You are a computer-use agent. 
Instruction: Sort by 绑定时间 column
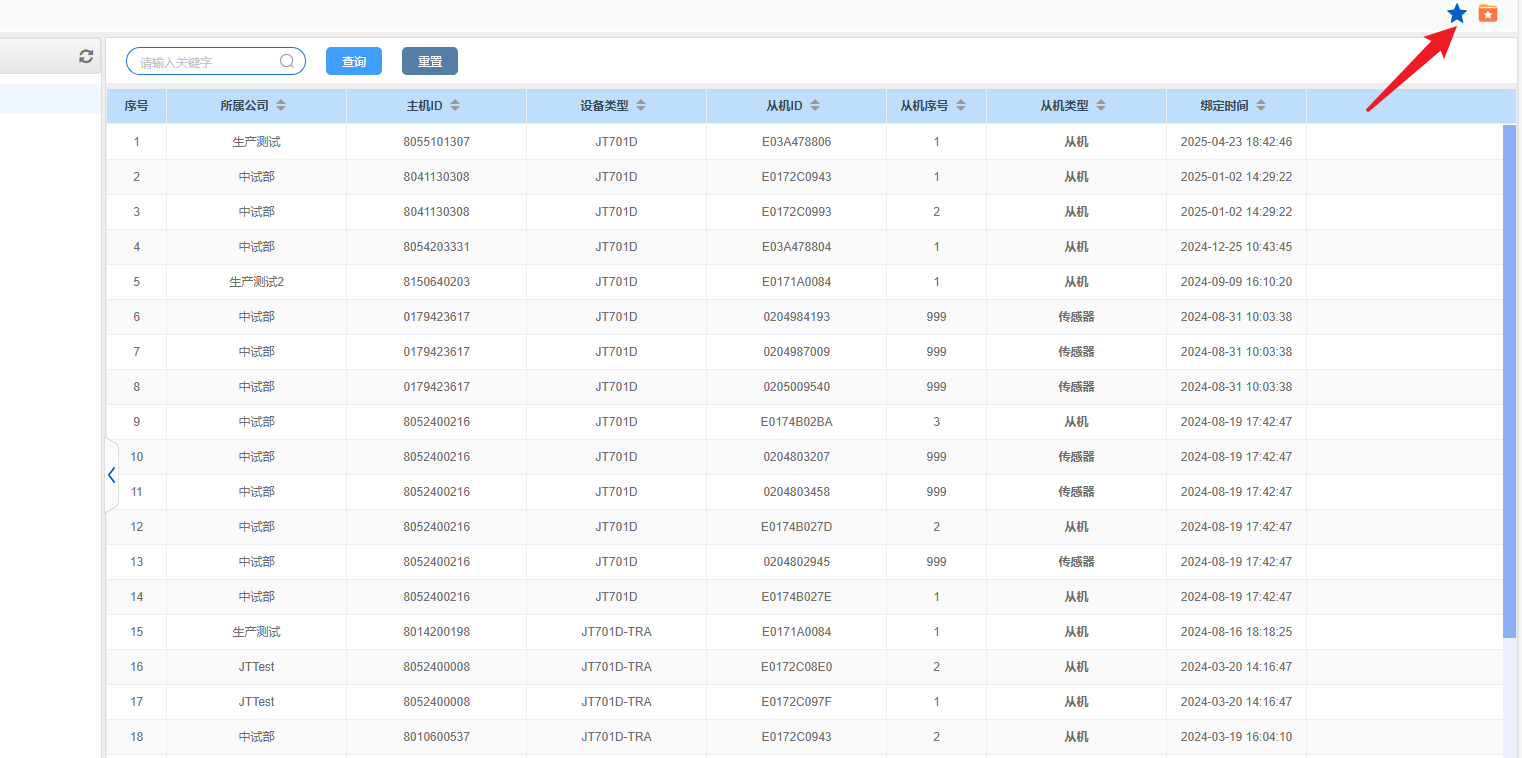coord(1261,106)
